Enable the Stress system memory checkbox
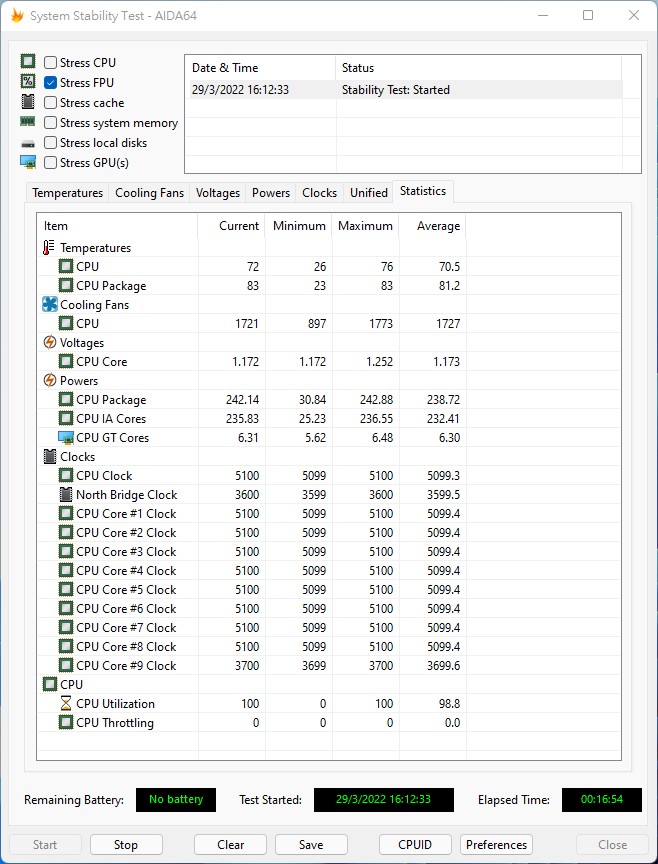The width and height of the screenshot is (658, 864). click(x=50, y=122)
